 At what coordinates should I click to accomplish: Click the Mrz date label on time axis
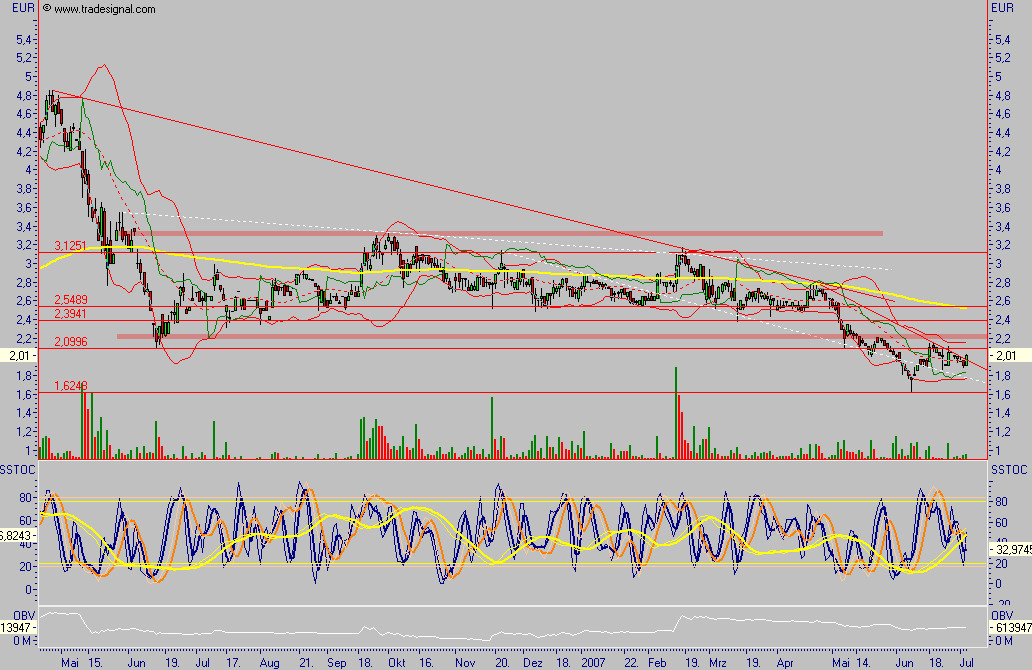[717, 663]
